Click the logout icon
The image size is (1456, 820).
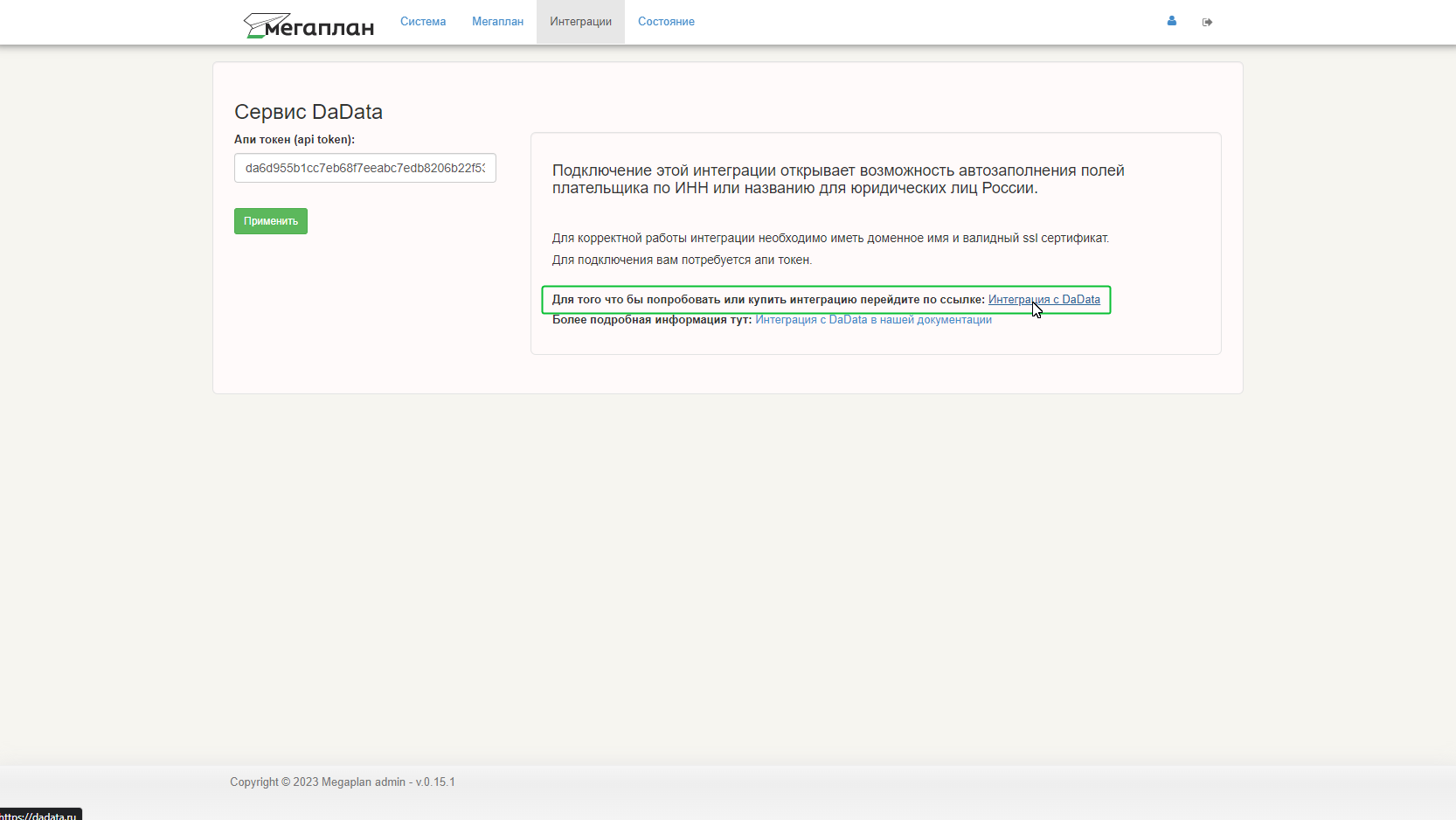coord(1207,22)
